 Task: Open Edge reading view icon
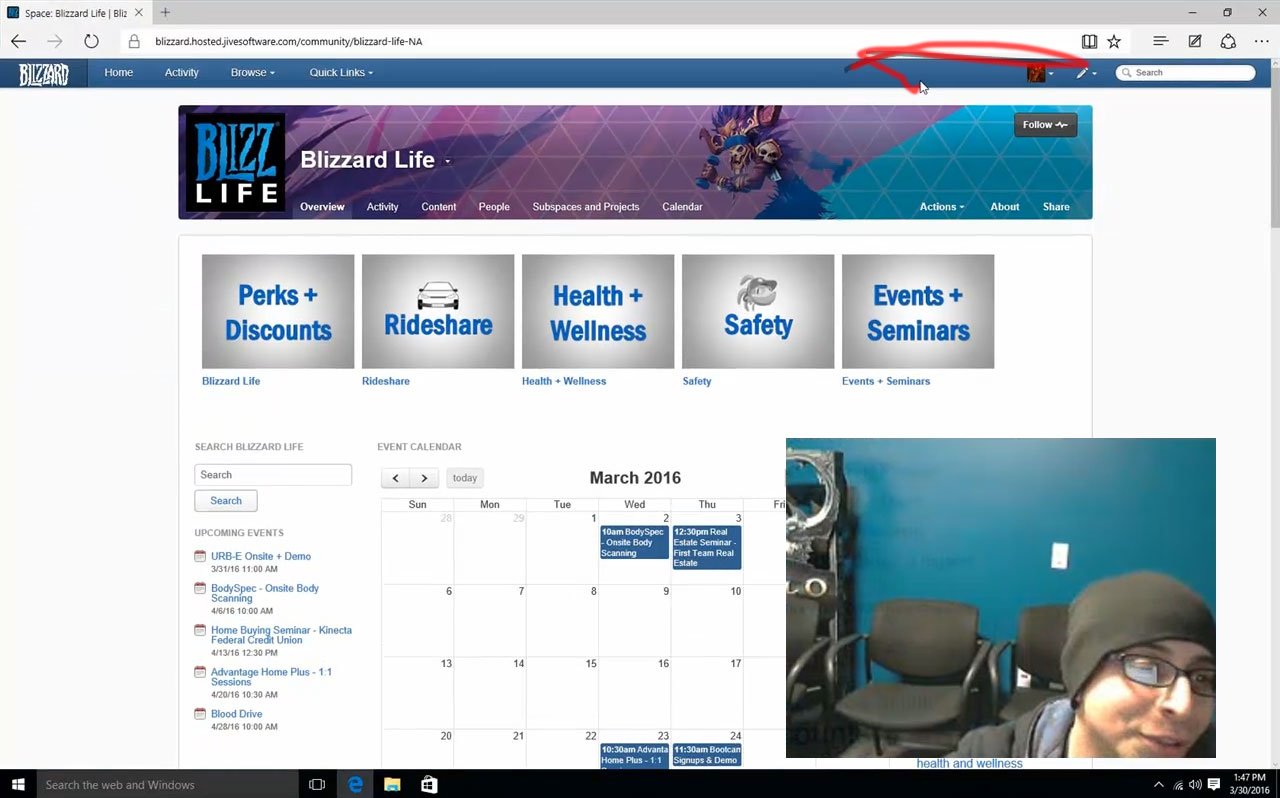point(1089,42)
